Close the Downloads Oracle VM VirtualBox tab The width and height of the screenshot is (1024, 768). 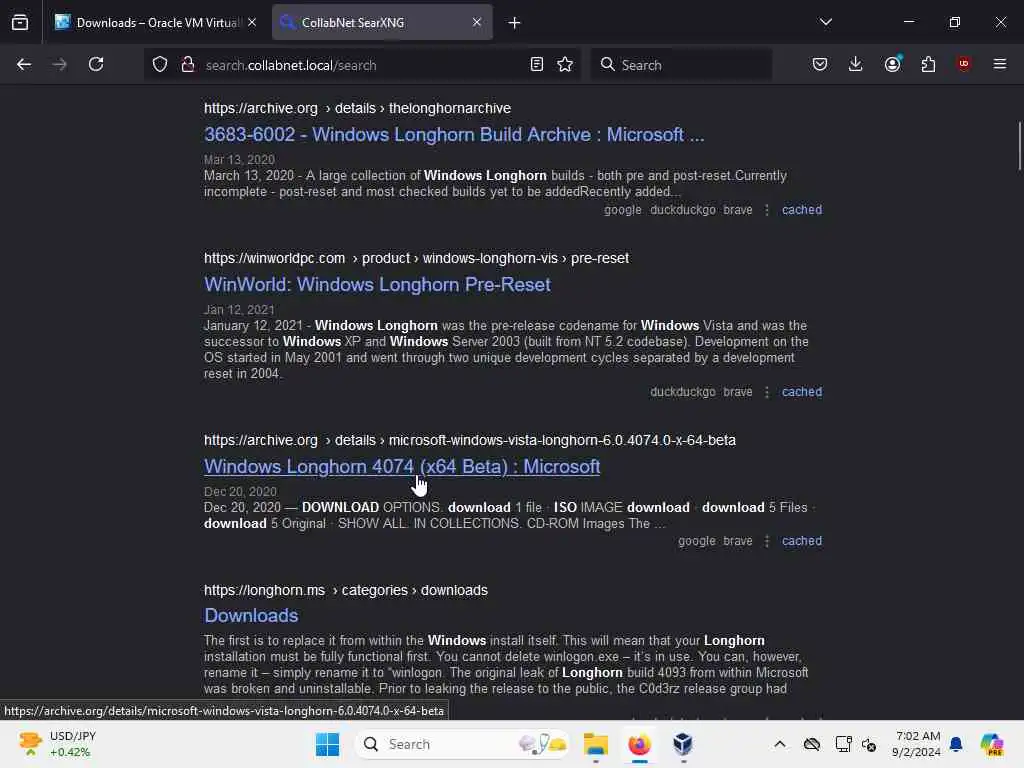[252, 23]
